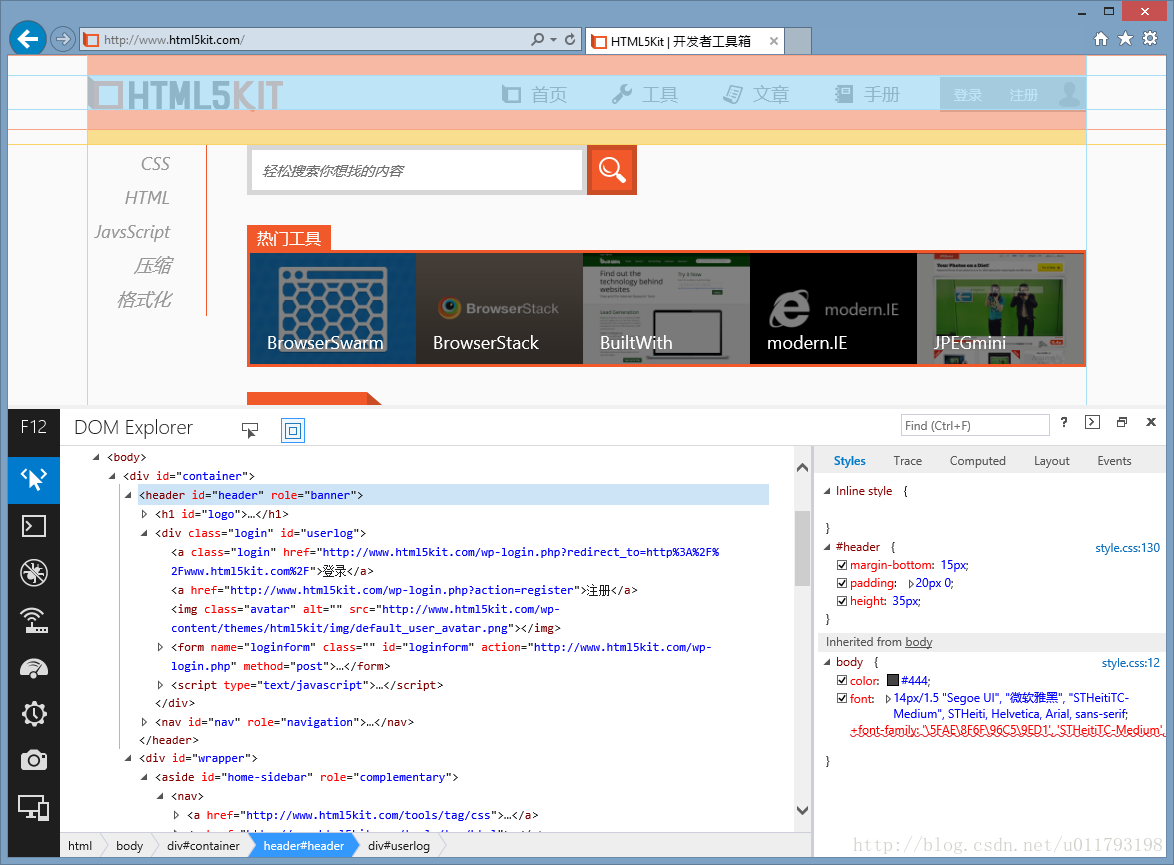The image size is (1174, 865).
Task: Uncheck the color property checkbox
Action: tap(842, 681)
